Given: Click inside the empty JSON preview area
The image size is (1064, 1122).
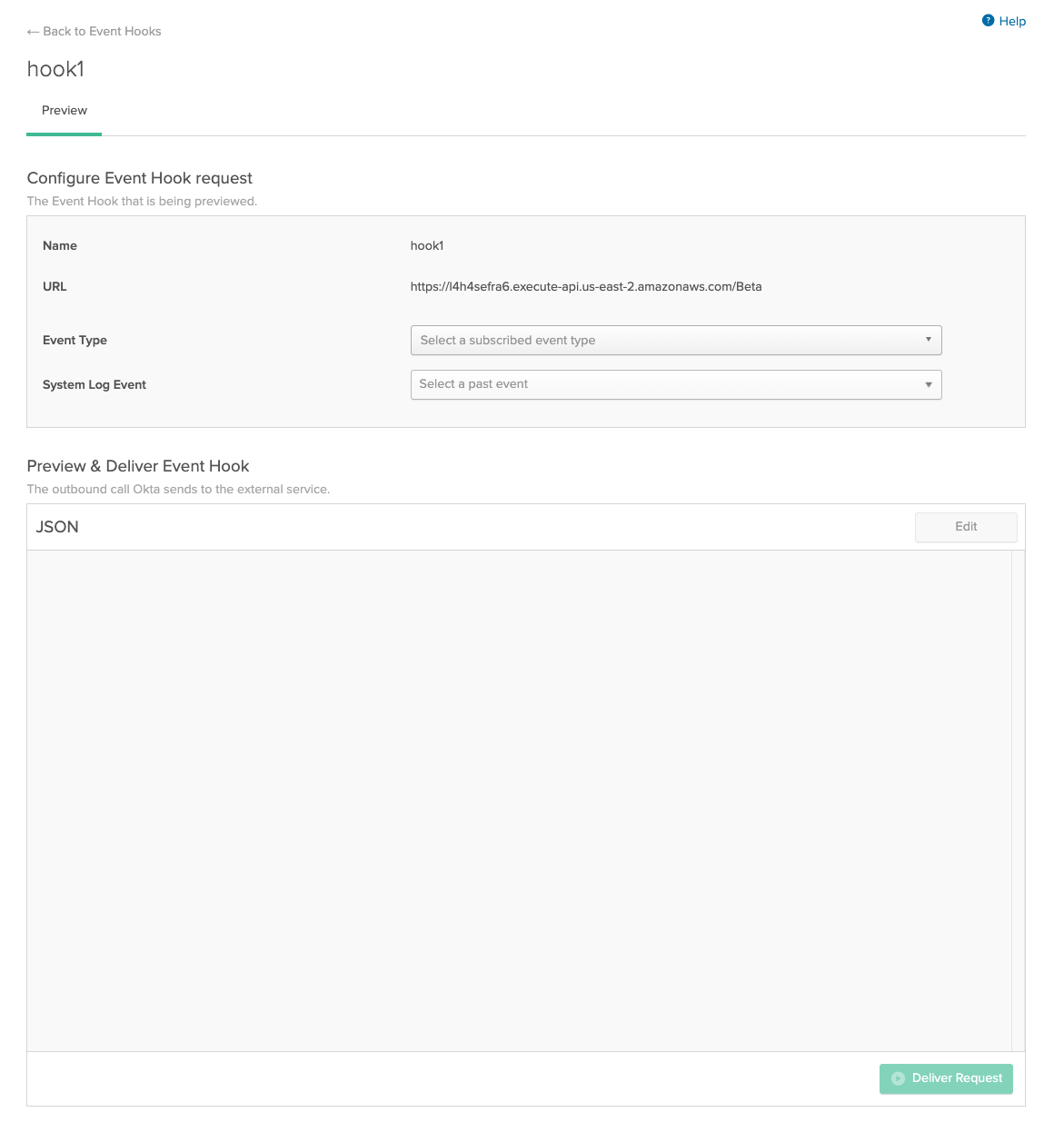Looking at the screenshot, I should pyautogui.click(x=518, y=799).
